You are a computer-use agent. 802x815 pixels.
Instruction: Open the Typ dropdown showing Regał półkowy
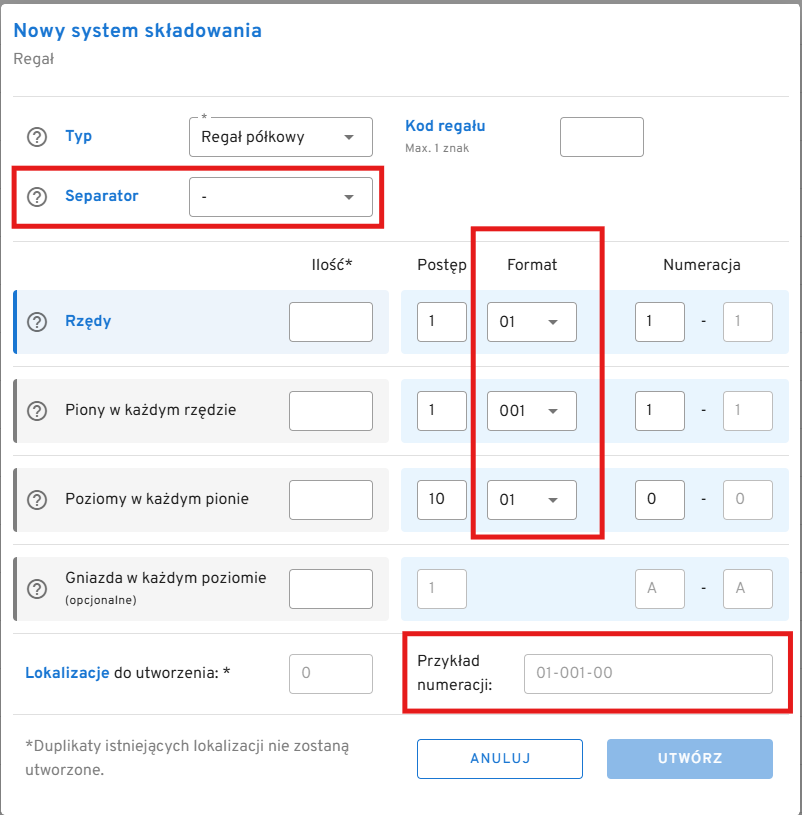280,137
